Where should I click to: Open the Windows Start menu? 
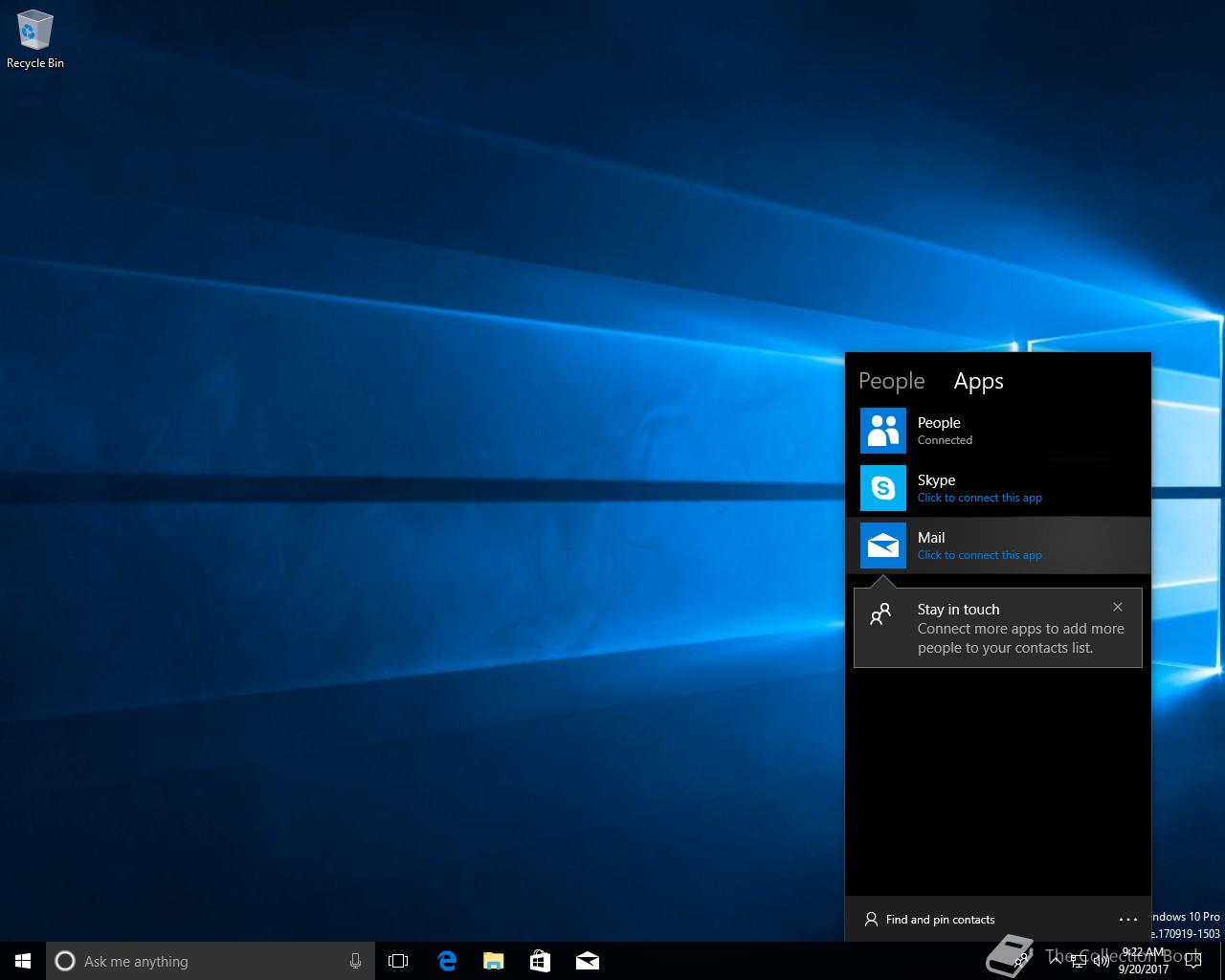click(x=23, y=961)
